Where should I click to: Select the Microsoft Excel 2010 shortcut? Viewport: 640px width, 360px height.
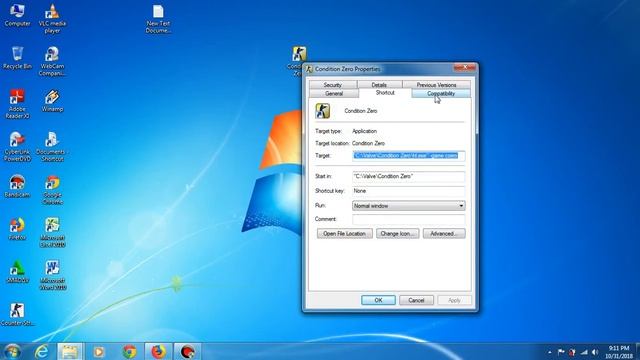pos(52,233)
